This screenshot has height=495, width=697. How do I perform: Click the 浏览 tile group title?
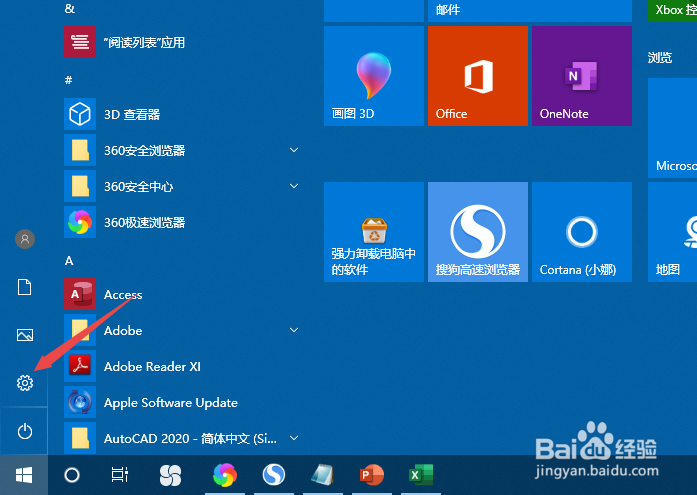[x=660, y=58]
